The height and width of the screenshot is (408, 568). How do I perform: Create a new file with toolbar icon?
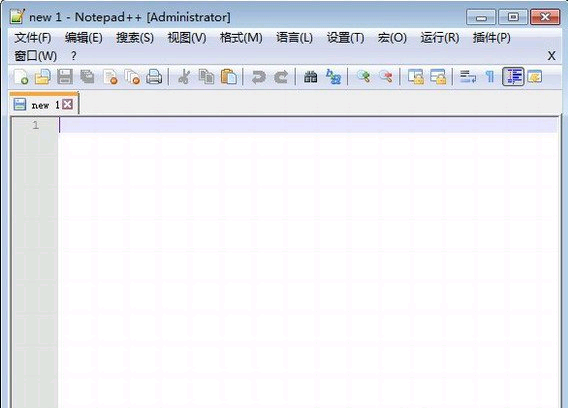(x=21, y=77)
